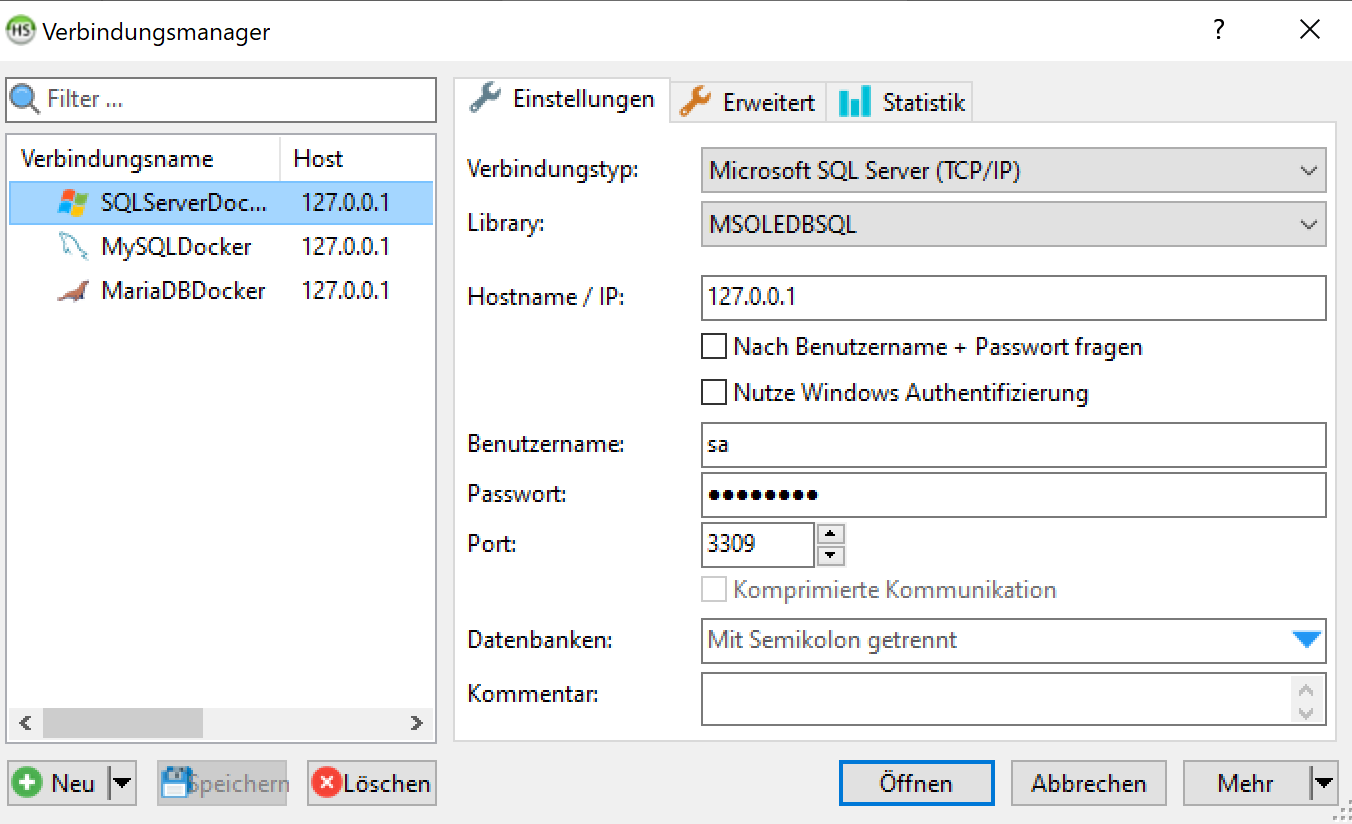Click the HeidiSQL app icon in title bar
The height and width of the screenshot is (824, 1352).
(20, 31)
